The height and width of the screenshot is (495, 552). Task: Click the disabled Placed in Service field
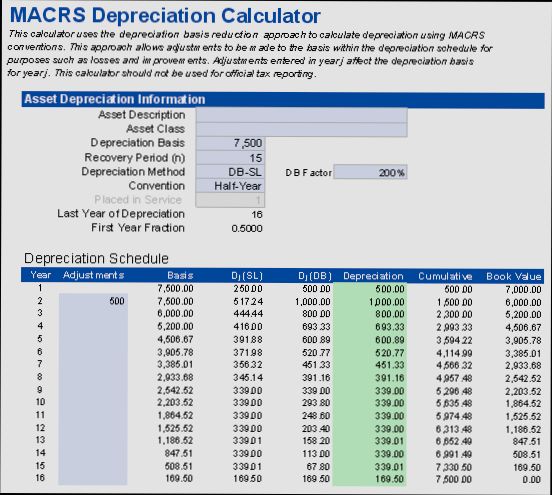point(230,200)
